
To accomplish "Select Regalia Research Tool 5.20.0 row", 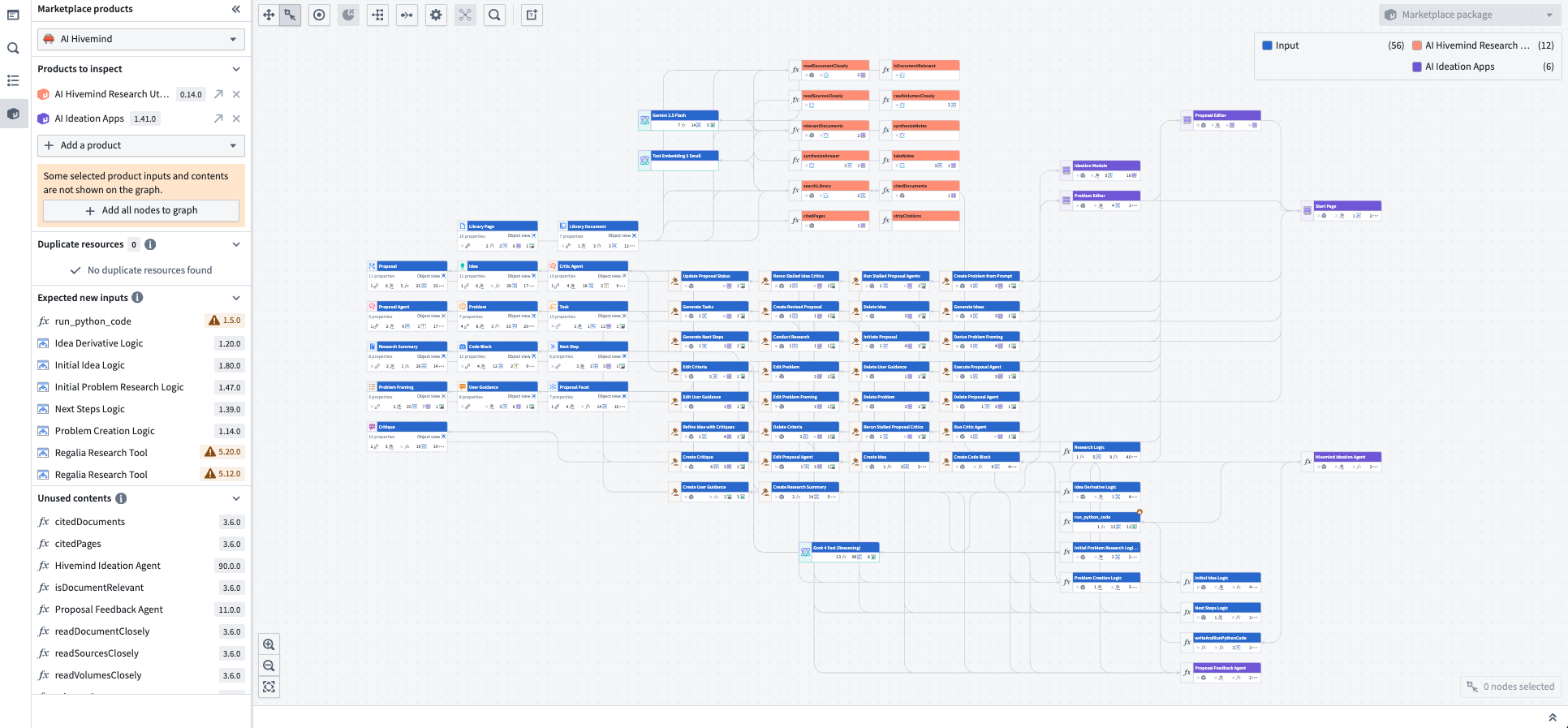I will coord(141,453).
